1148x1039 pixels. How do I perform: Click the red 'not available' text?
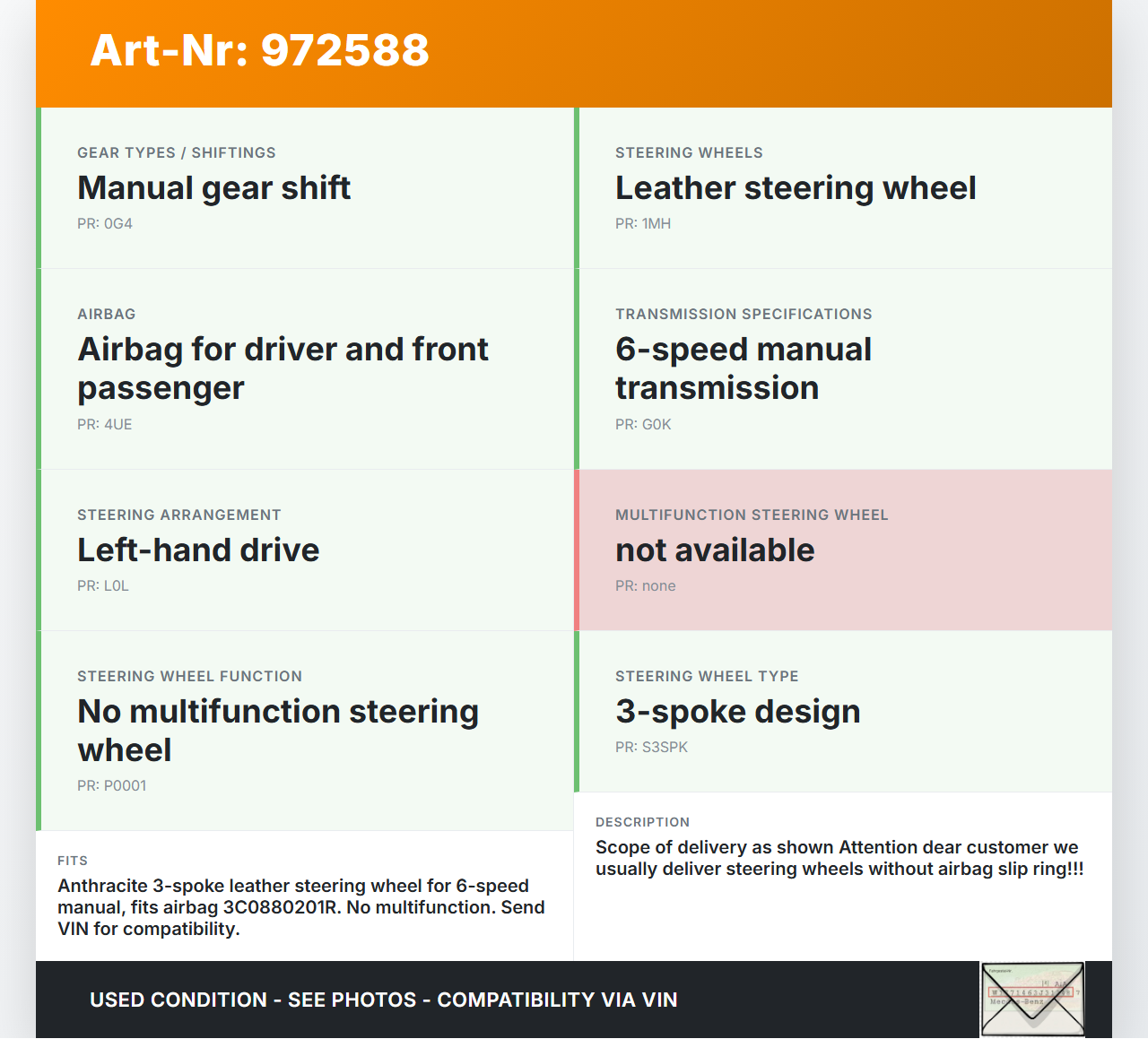(715, 550)
